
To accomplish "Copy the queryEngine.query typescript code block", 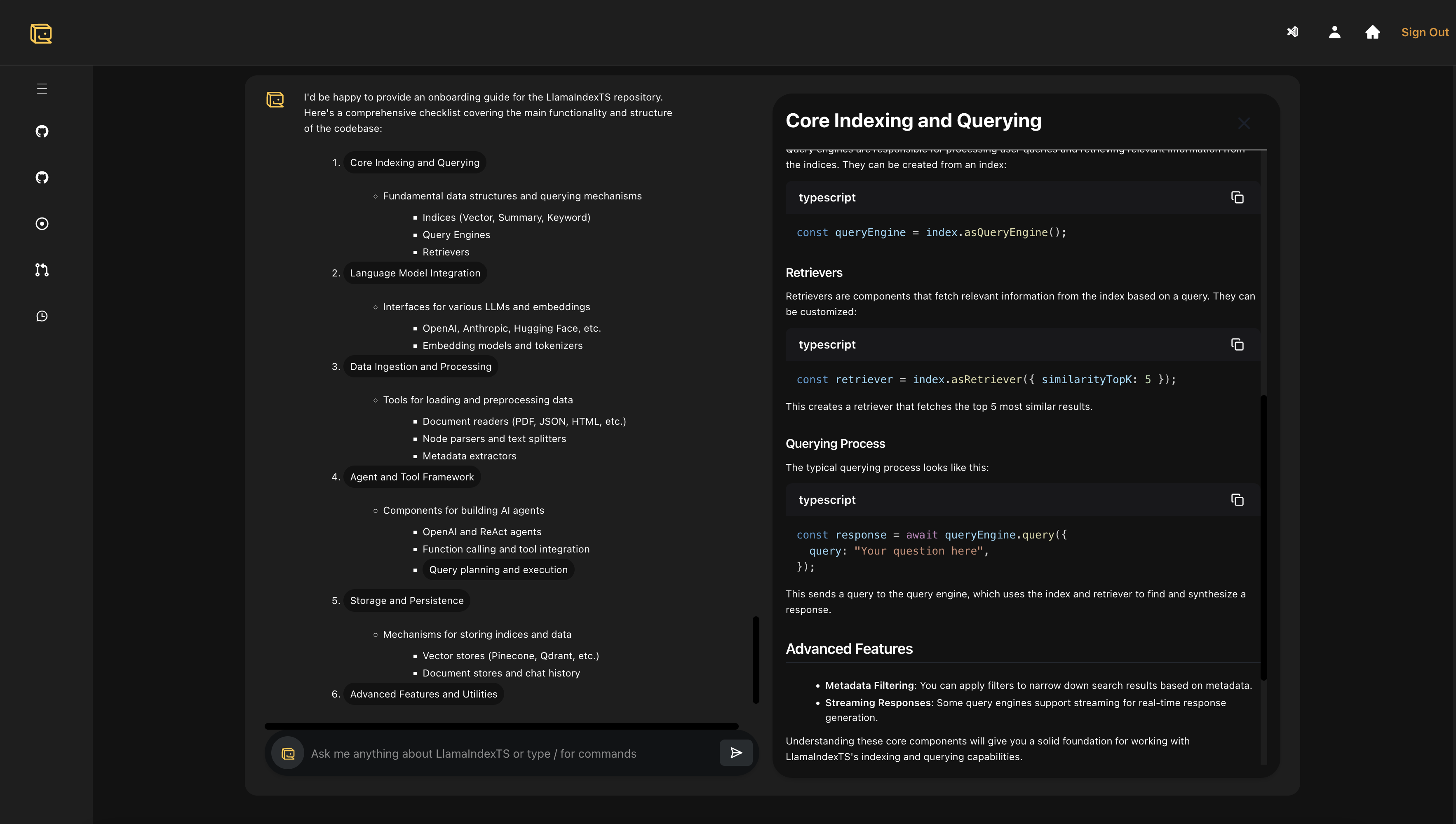I will (x=1238, y=500).
